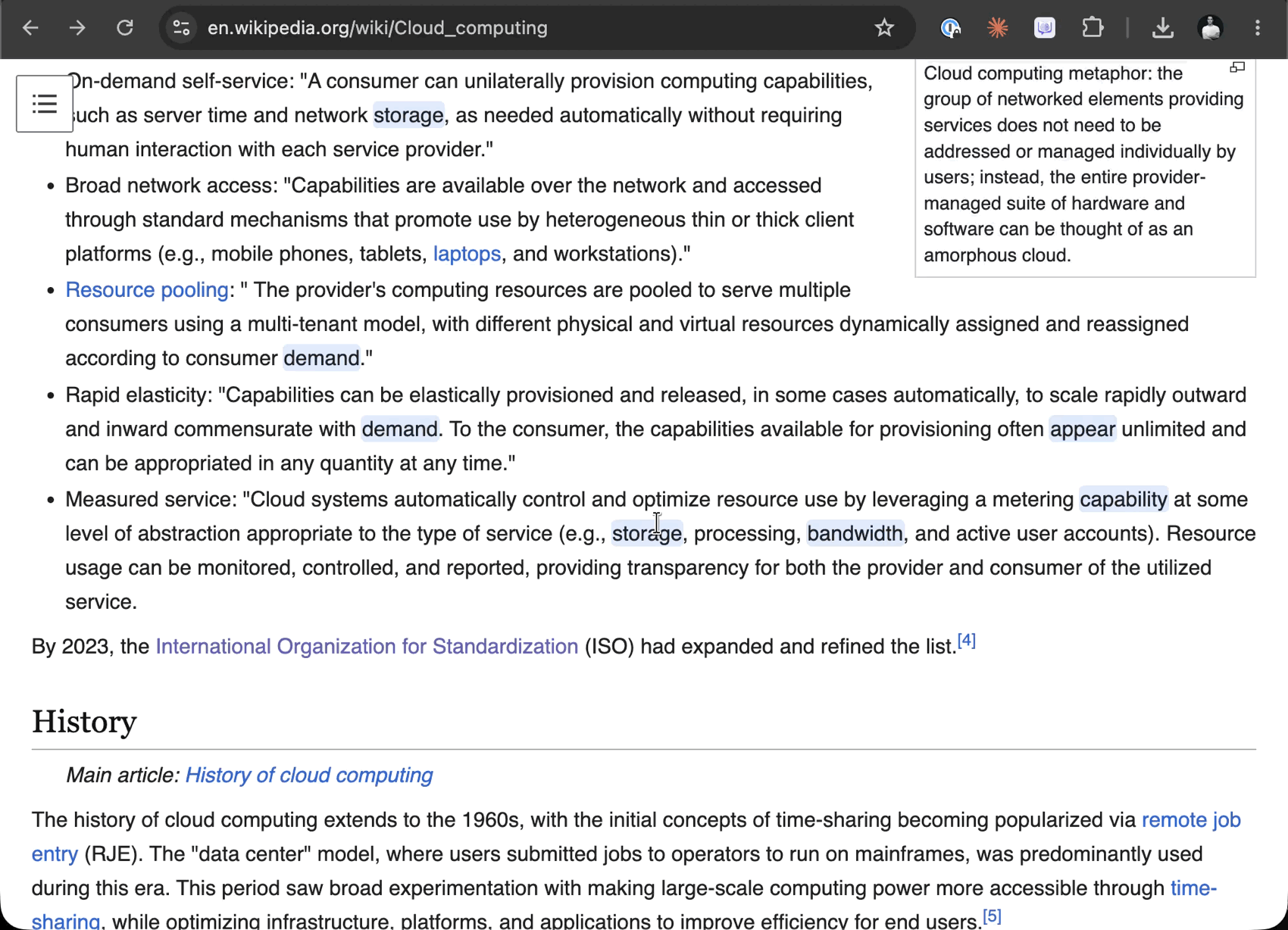Image resolution: width=1288 pixels, height=930 pixels.
Task: Click highlighted 'demand' in Resource pooling bullet
Action: pyautogui.click(x=321, y=358)
